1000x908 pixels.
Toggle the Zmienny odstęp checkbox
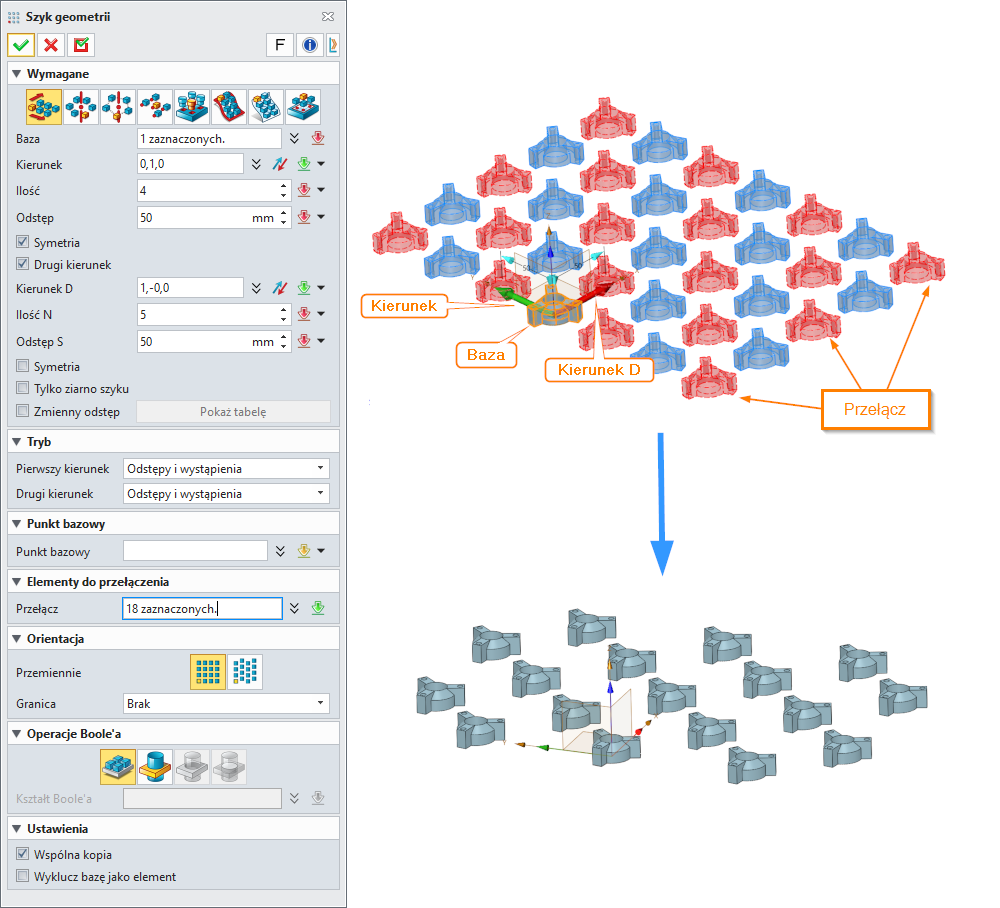[23, 412]
